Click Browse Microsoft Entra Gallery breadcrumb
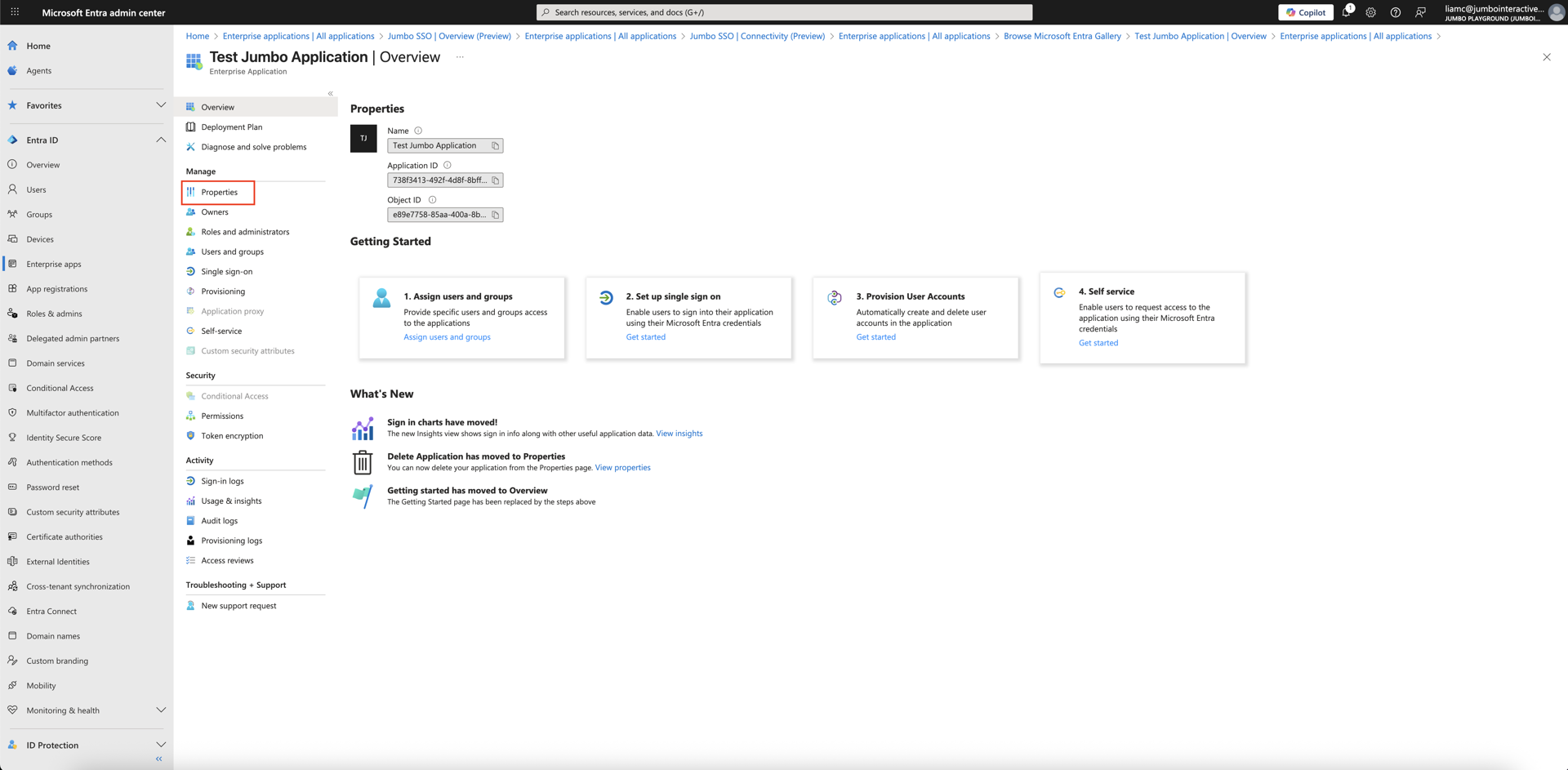1568x770 pixels. 1062,36
